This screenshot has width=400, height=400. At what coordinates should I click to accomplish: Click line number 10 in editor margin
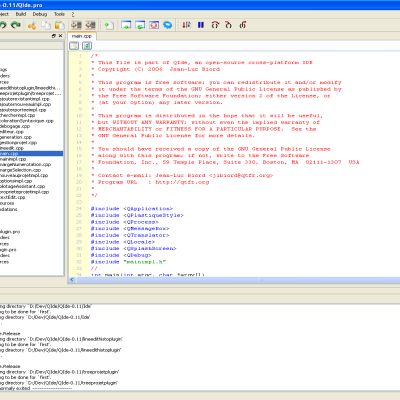click(x=79, y=116)
